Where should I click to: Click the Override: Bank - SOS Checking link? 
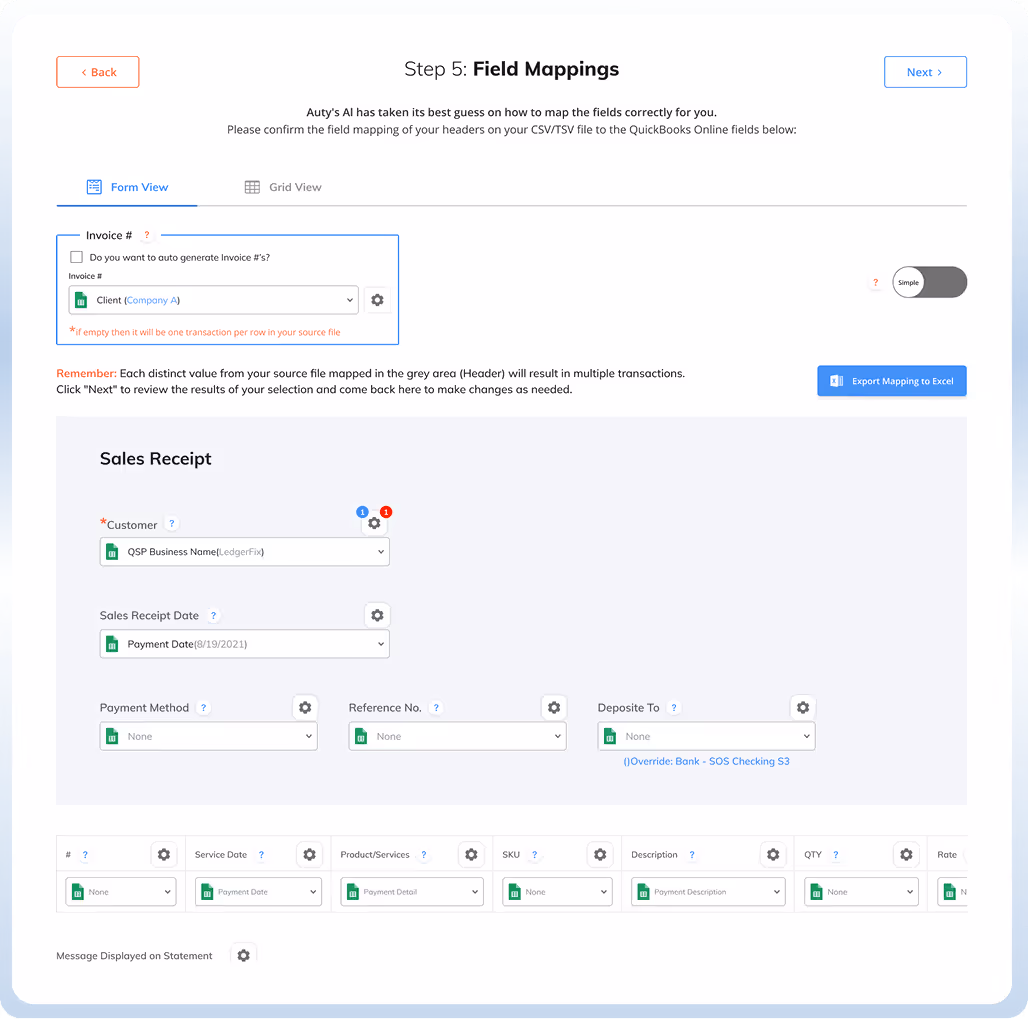click(706, 762)
